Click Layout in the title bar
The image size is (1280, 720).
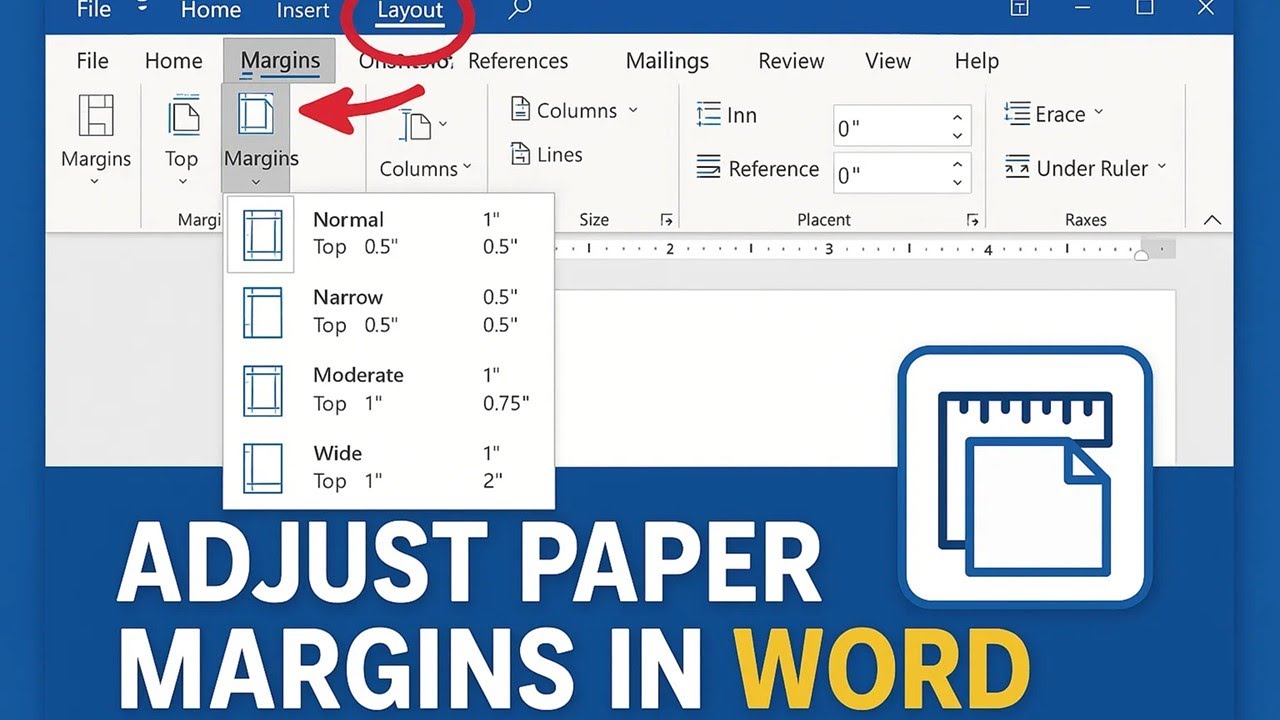(410, 11)
